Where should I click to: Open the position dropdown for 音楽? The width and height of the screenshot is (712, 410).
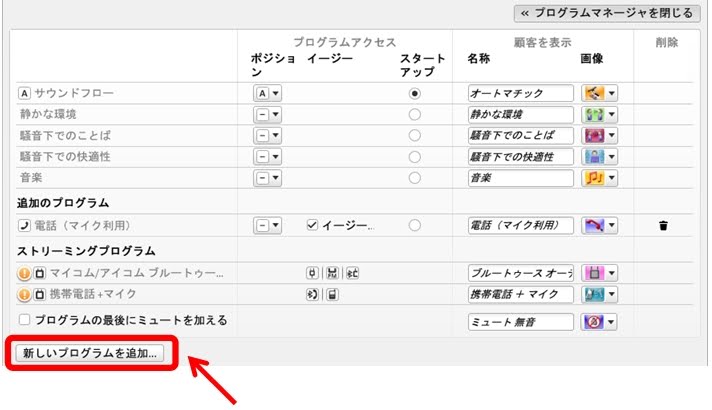pos(267,178)
